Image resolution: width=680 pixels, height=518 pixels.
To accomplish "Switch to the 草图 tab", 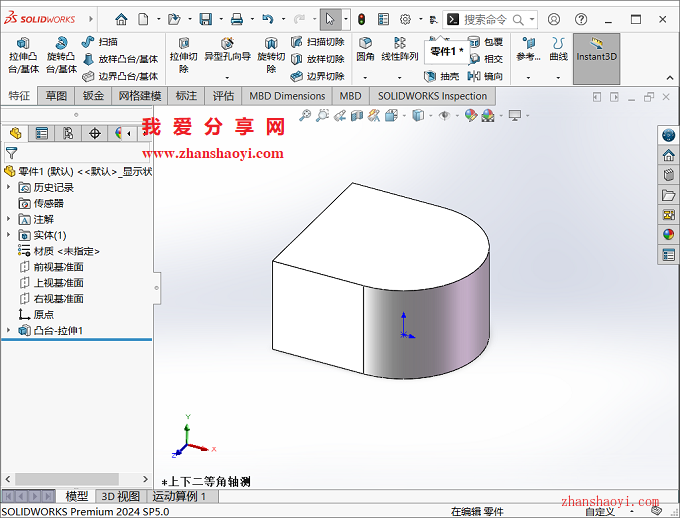I will tap(56, 96).
